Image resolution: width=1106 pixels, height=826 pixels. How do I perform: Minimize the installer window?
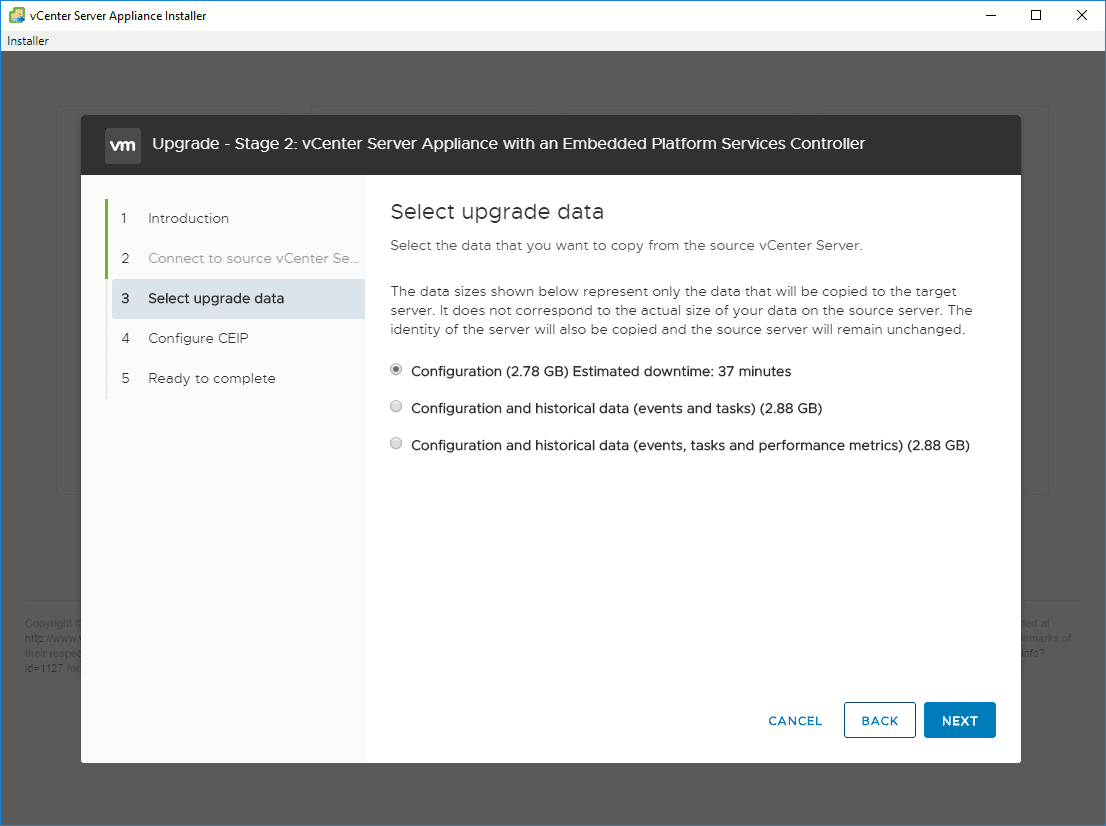(x=990, y=15)
